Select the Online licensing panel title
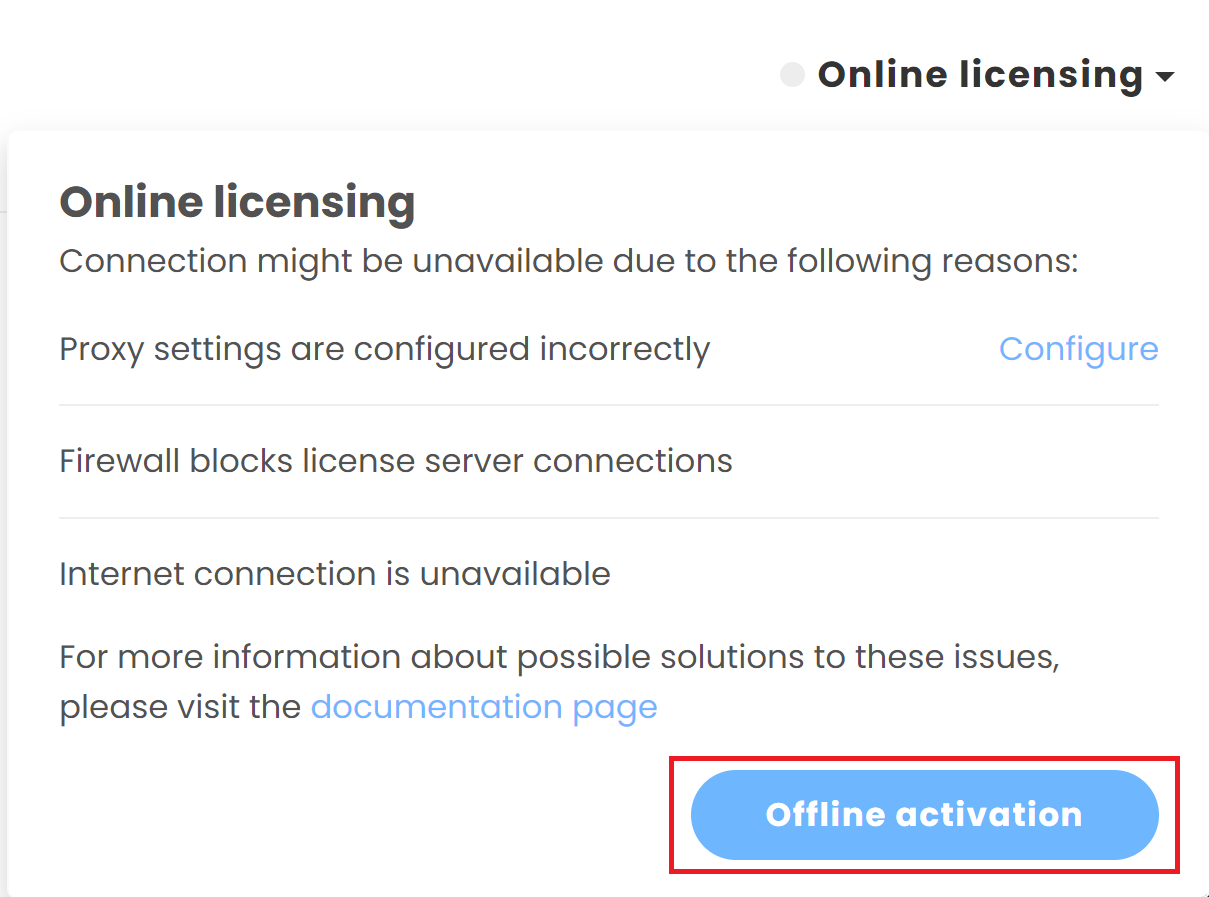This screenshot has width=1209, height=897. (237, 202)
